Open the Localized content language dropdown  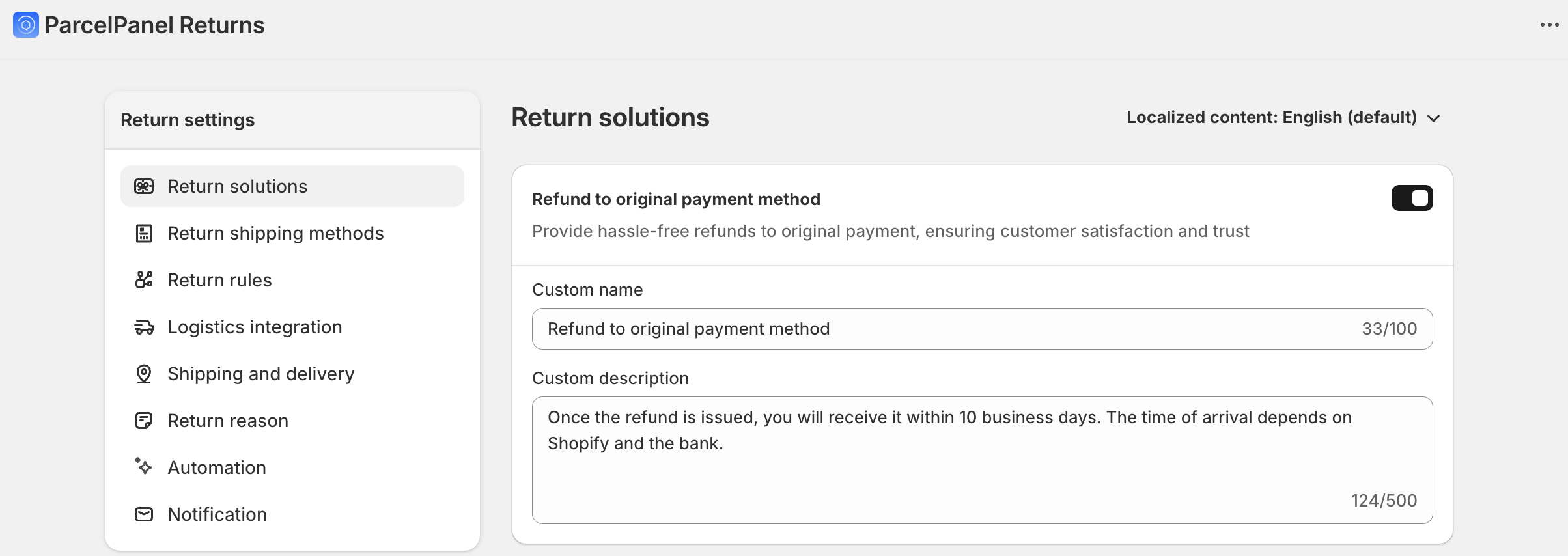coord(1271,118)
